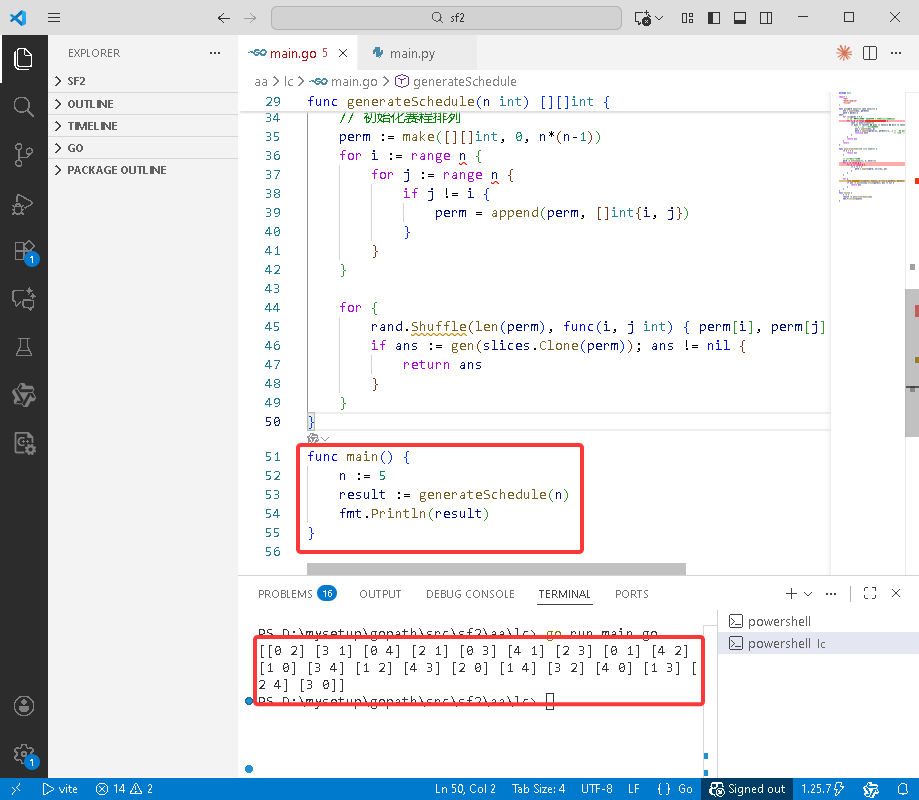The width and height of the screenshot is (919, 800).
Task: Expand the SF2 folder section
Action: point(143,81)
